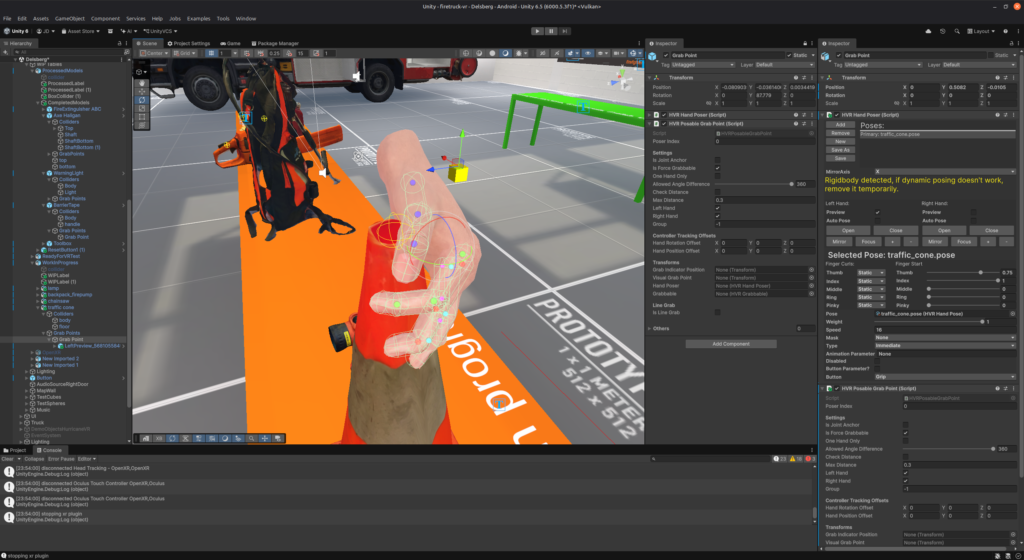Adjust Allowed Angle Difference slider in left Inspector

point(754,184)
